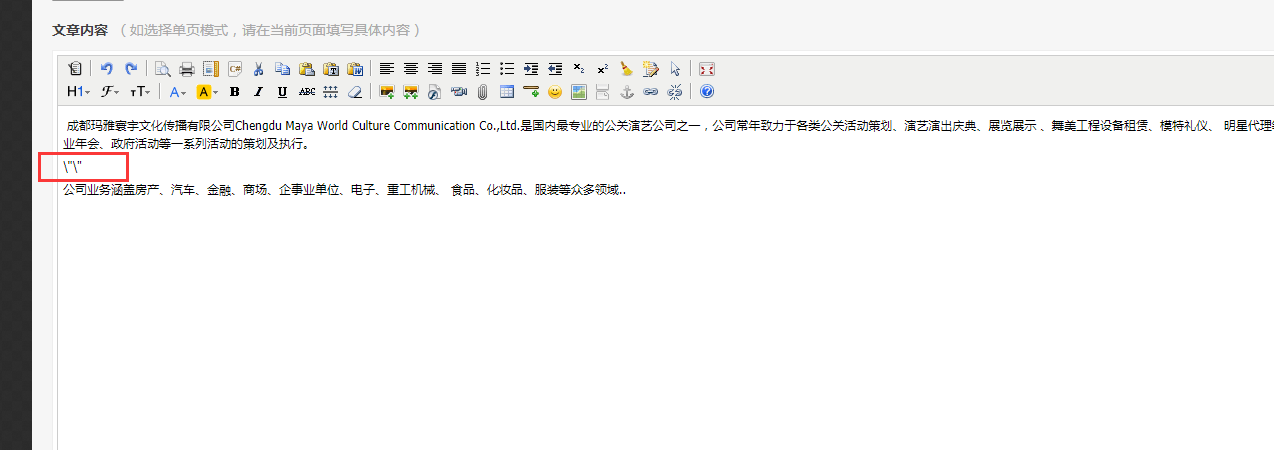
Task: Open the H1 heading dropdown
Action: click(78, 92)
